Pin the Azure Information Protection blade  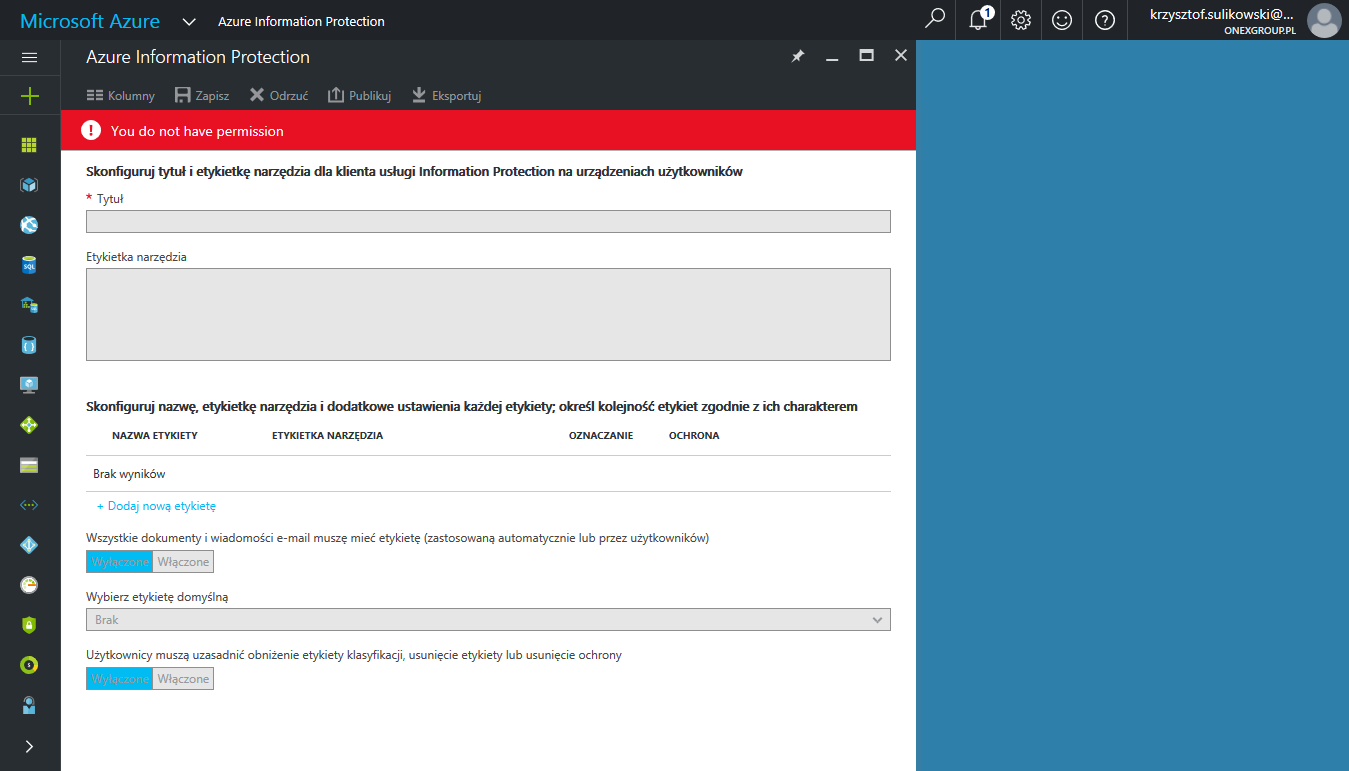pos(798,57)
